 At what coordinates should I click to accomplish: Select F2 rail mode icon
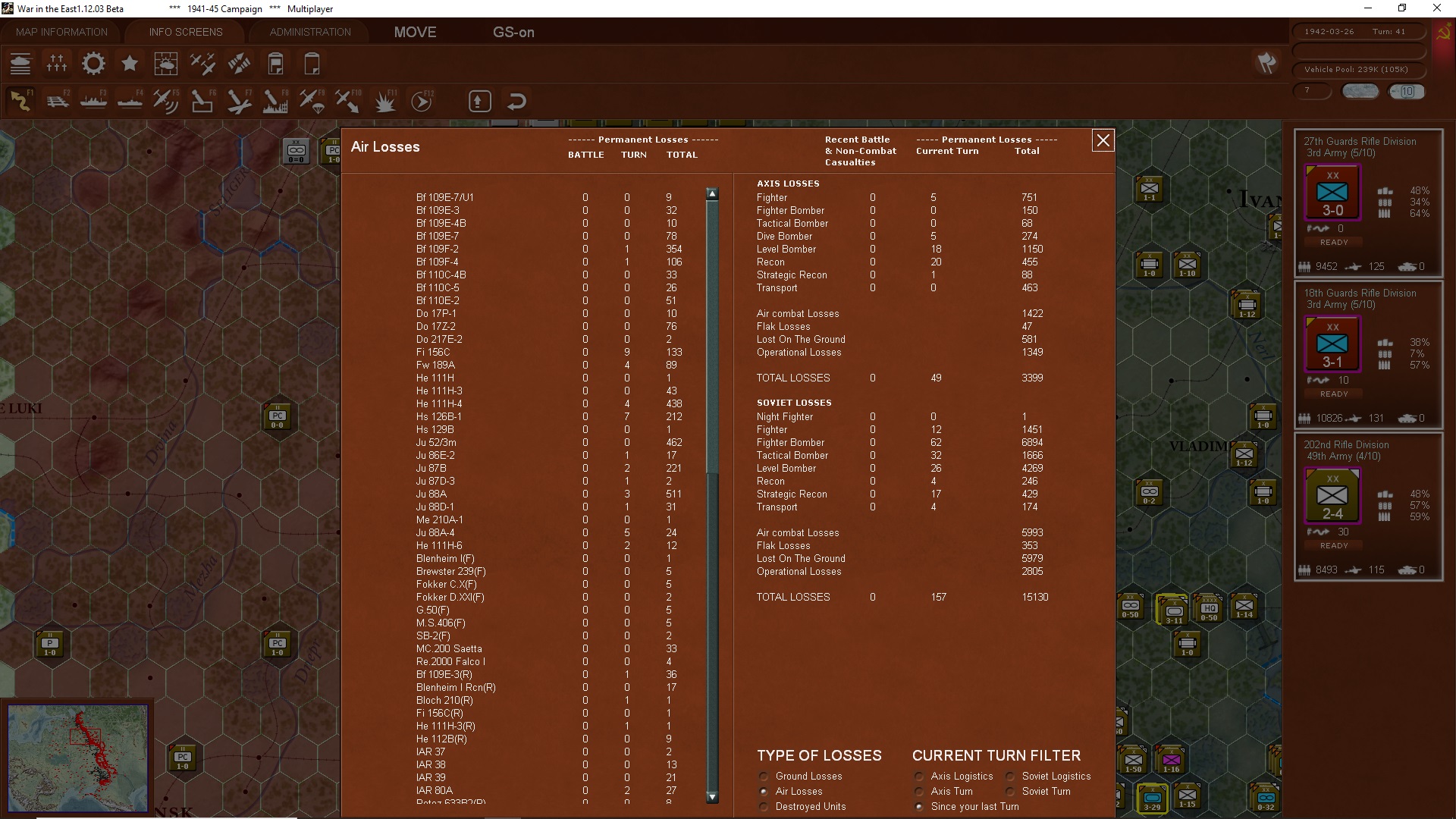(x=57, y=101)
